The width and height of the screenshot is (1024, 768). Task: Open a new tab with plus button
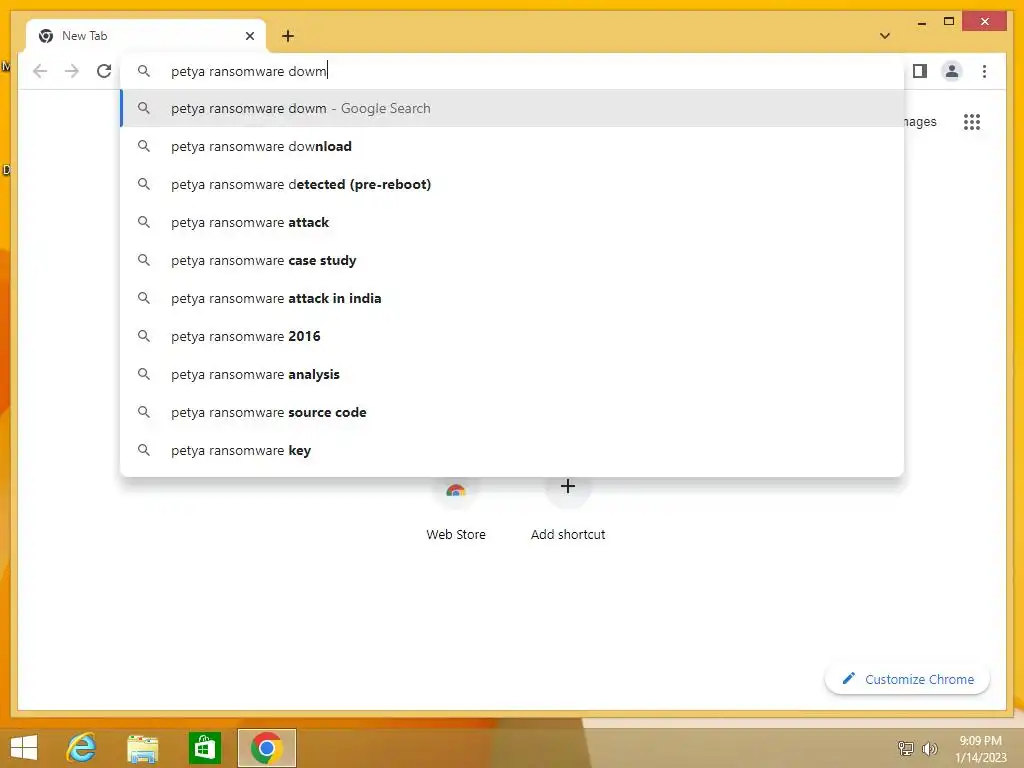(288, 36)
